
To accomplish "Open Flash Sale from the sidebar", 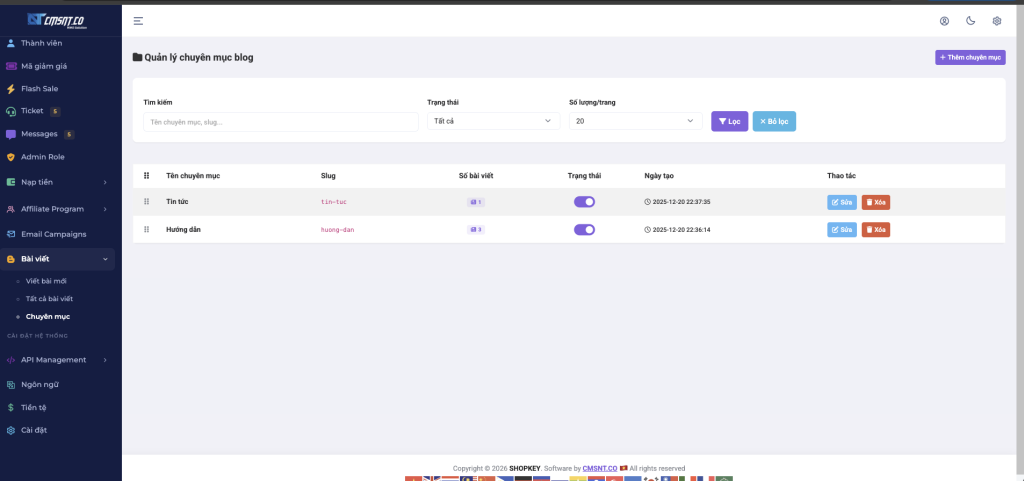I will pyautogui.click(x=39, y=89).
